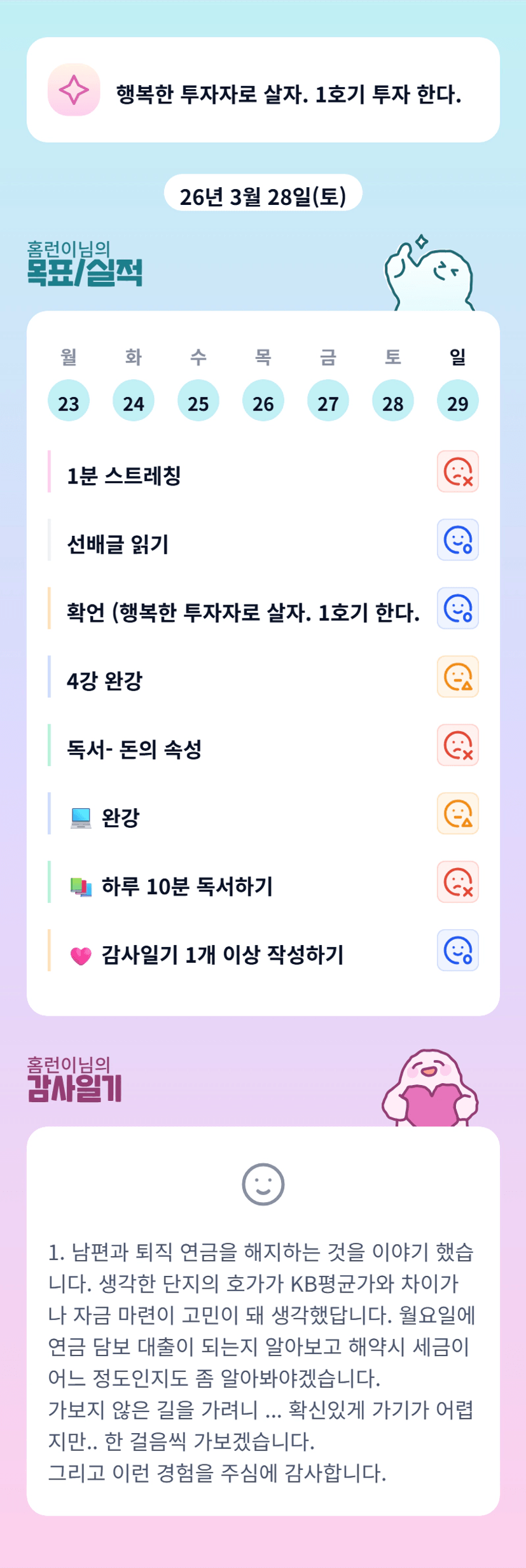This screenshot has width=526, height=1568.
Task: Select Tuesday the 24th date circle
Action: (134, 401)
